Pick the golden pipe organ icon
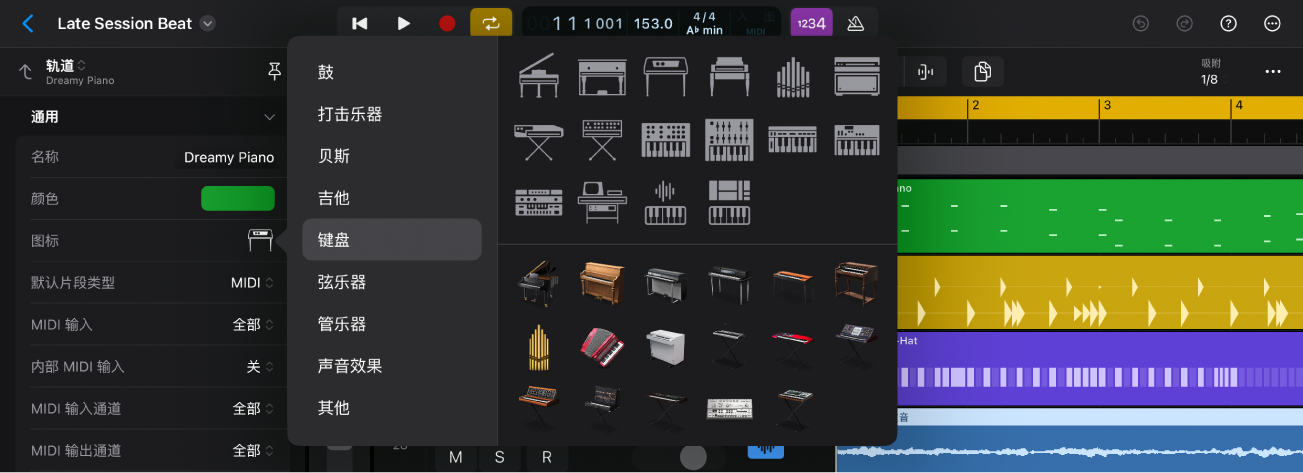 pos(538,346)
